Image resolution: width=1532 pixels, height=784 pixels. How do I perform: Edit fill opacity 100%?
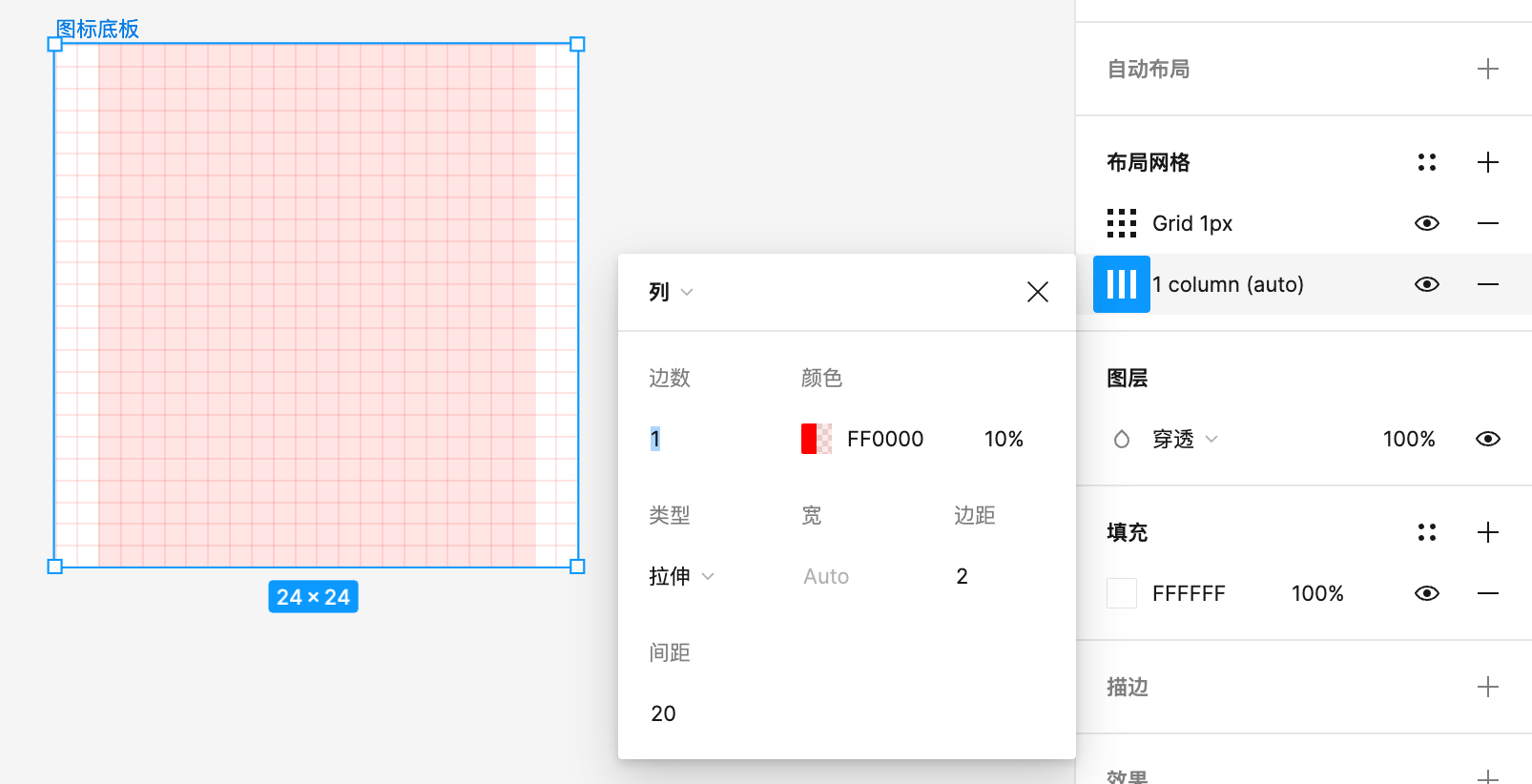coord(1317,593)
